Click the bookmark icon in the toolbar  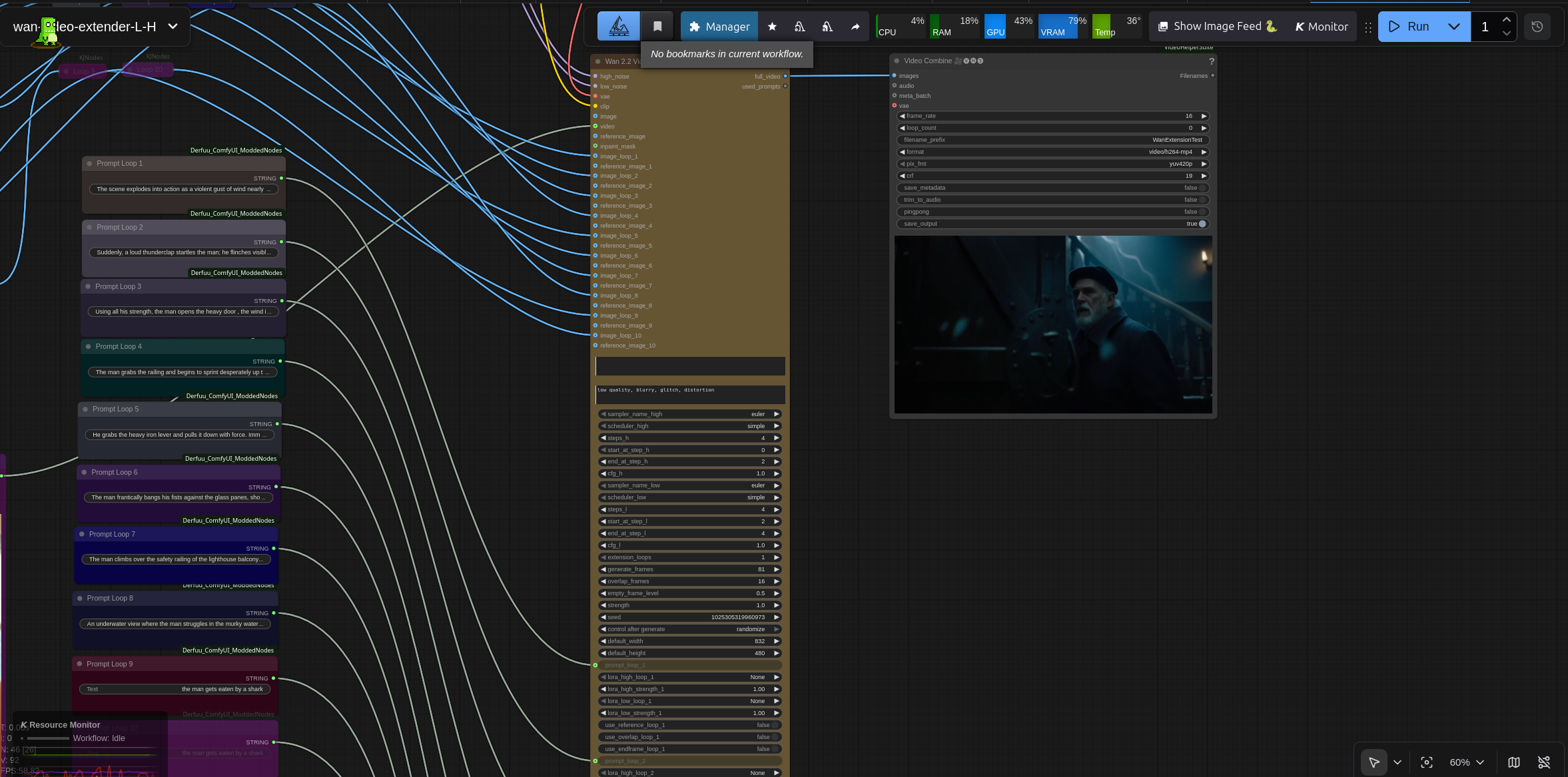click(657, 27)
